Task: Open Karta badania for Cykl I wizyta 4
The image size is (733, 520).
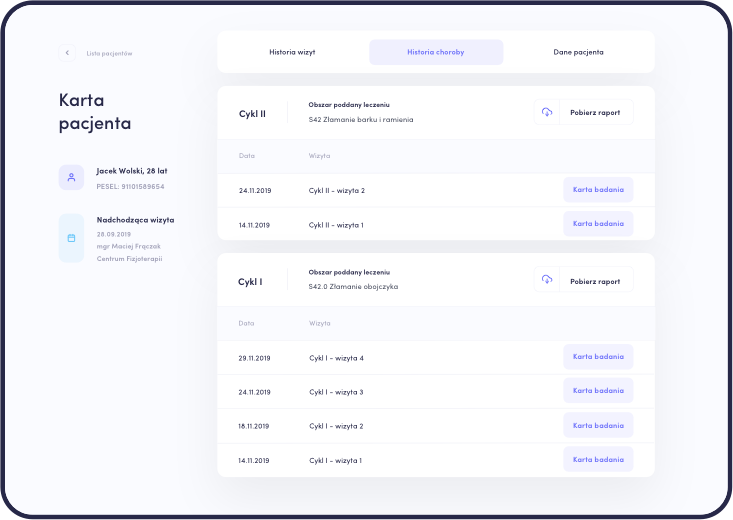Action: point(598,357)
